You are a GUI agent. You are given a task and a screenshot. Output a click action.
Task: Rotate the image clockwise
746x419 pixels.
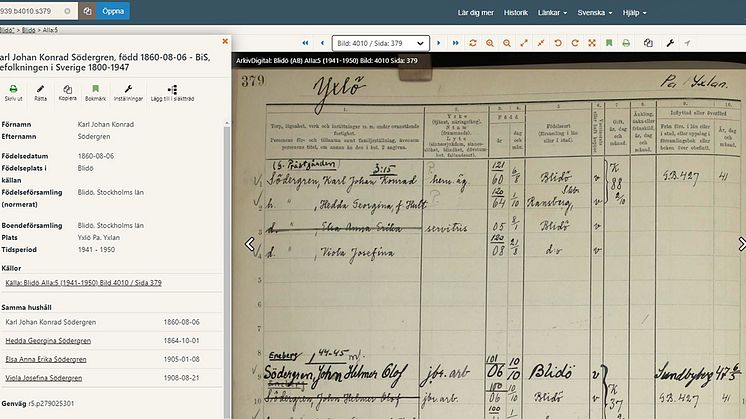click(x=574, y=43)
